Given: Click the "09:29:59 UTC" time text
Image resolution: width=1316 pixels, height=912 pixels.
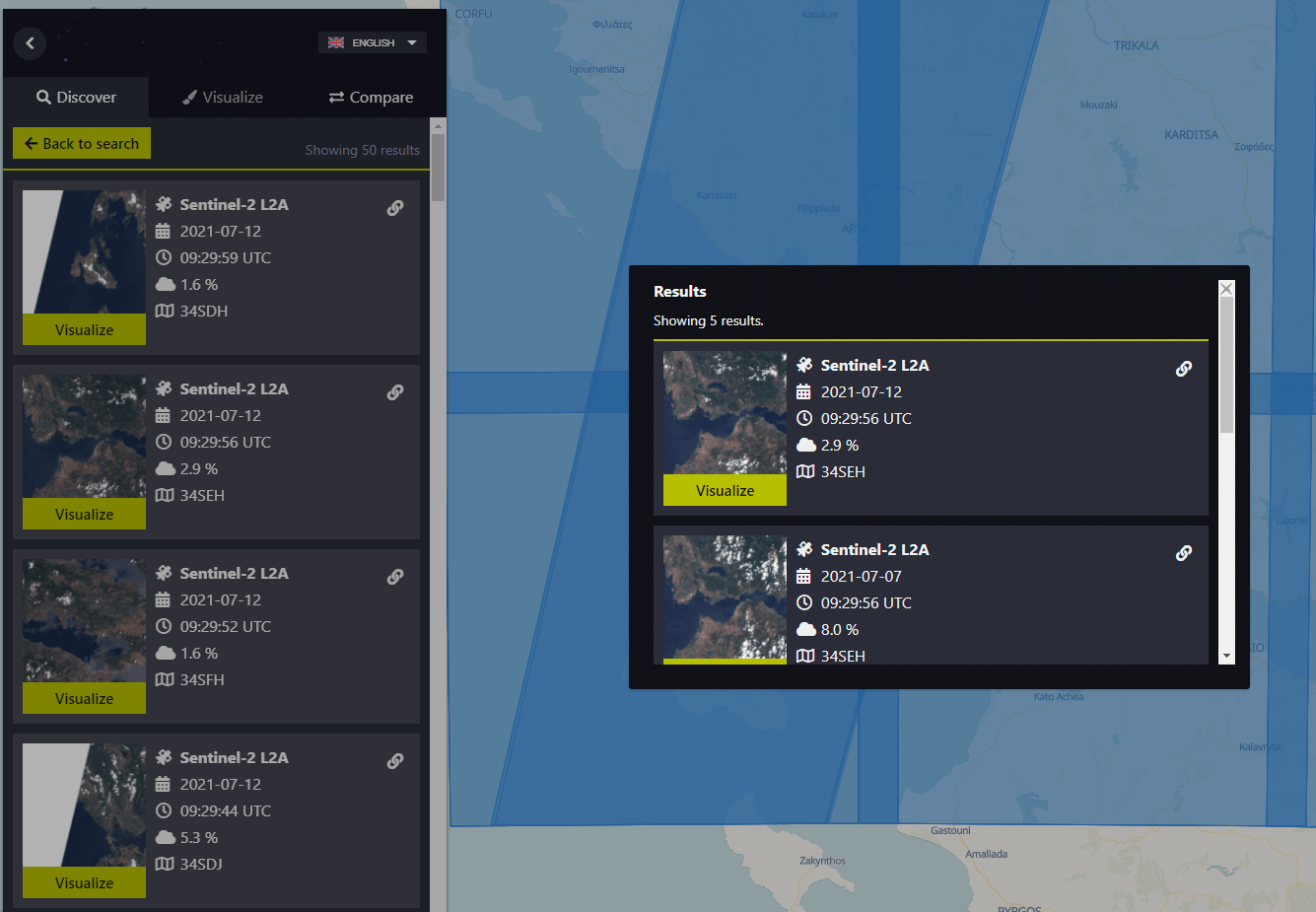Looking at the screenshot, I should pos(225,257).
